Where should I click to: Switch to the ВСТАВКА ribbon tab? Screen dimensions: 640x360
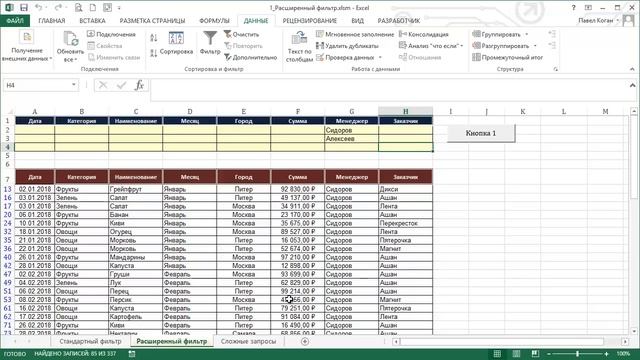click(92, 20)
